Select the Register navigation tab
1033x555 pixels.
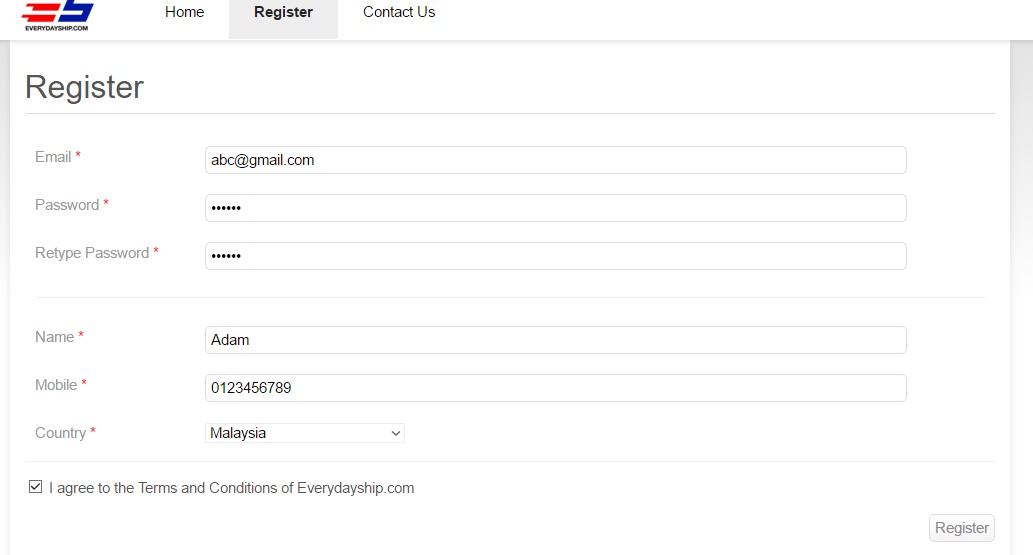283,13
